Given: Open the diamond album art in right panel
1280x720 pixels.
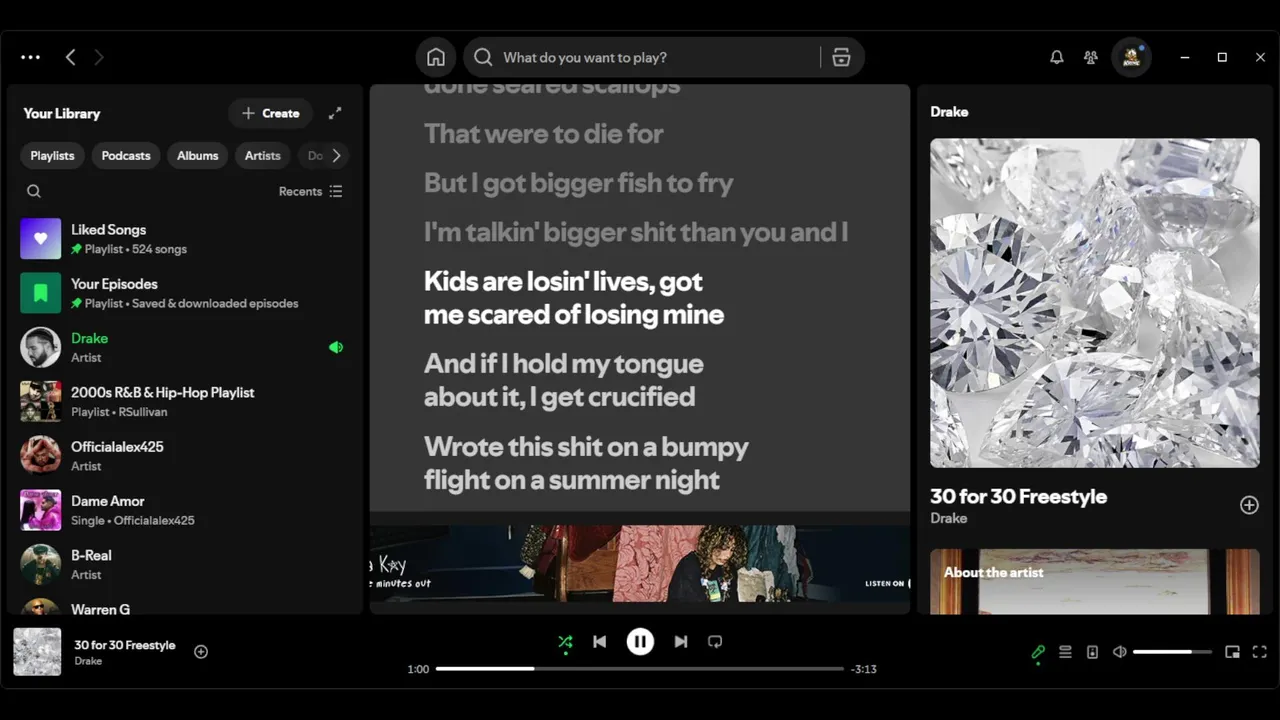Looking at the screenshot, I should point(1095,303).
